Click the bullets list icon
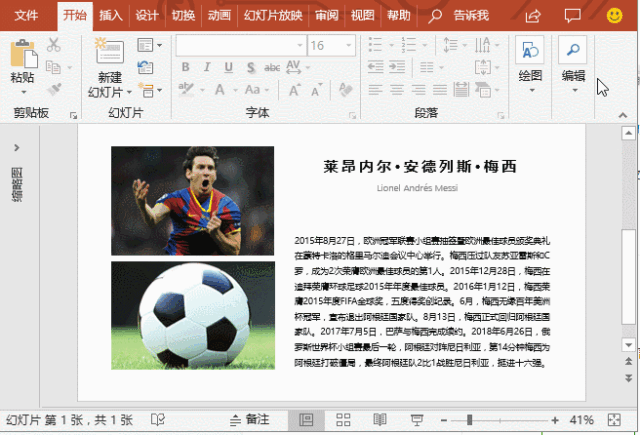This screenshot has height=435, width=640. coord(375,44)
